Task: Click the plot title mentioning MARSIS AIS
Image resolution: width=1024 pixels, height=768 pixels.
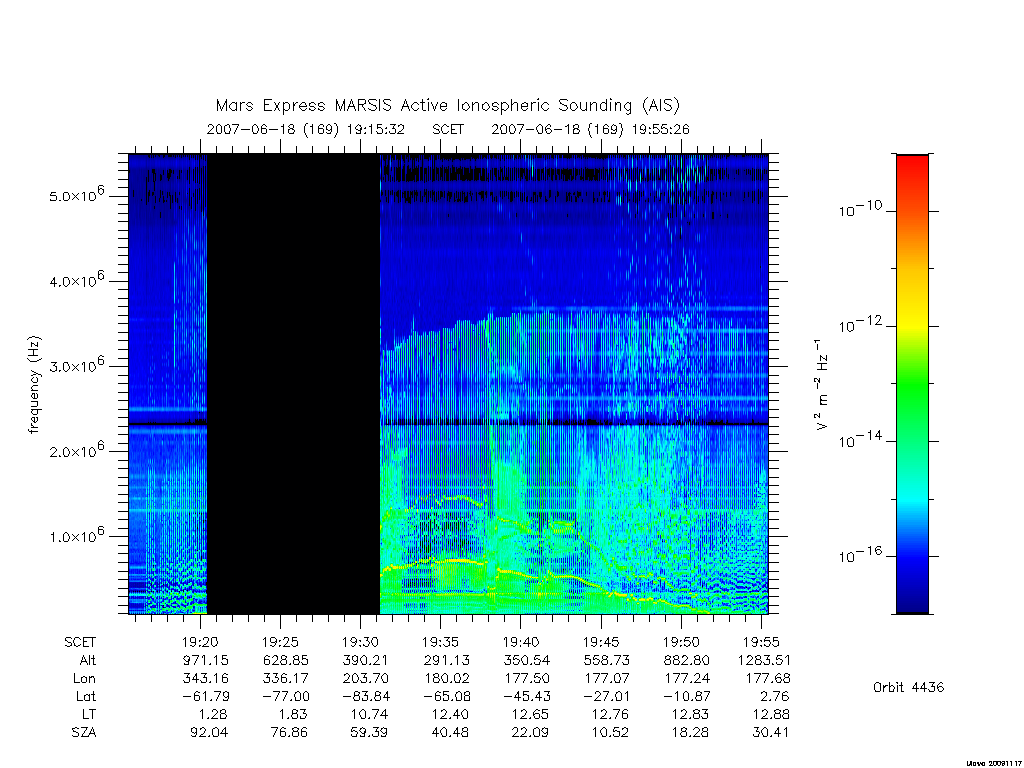Action: (x=448, y=106)
